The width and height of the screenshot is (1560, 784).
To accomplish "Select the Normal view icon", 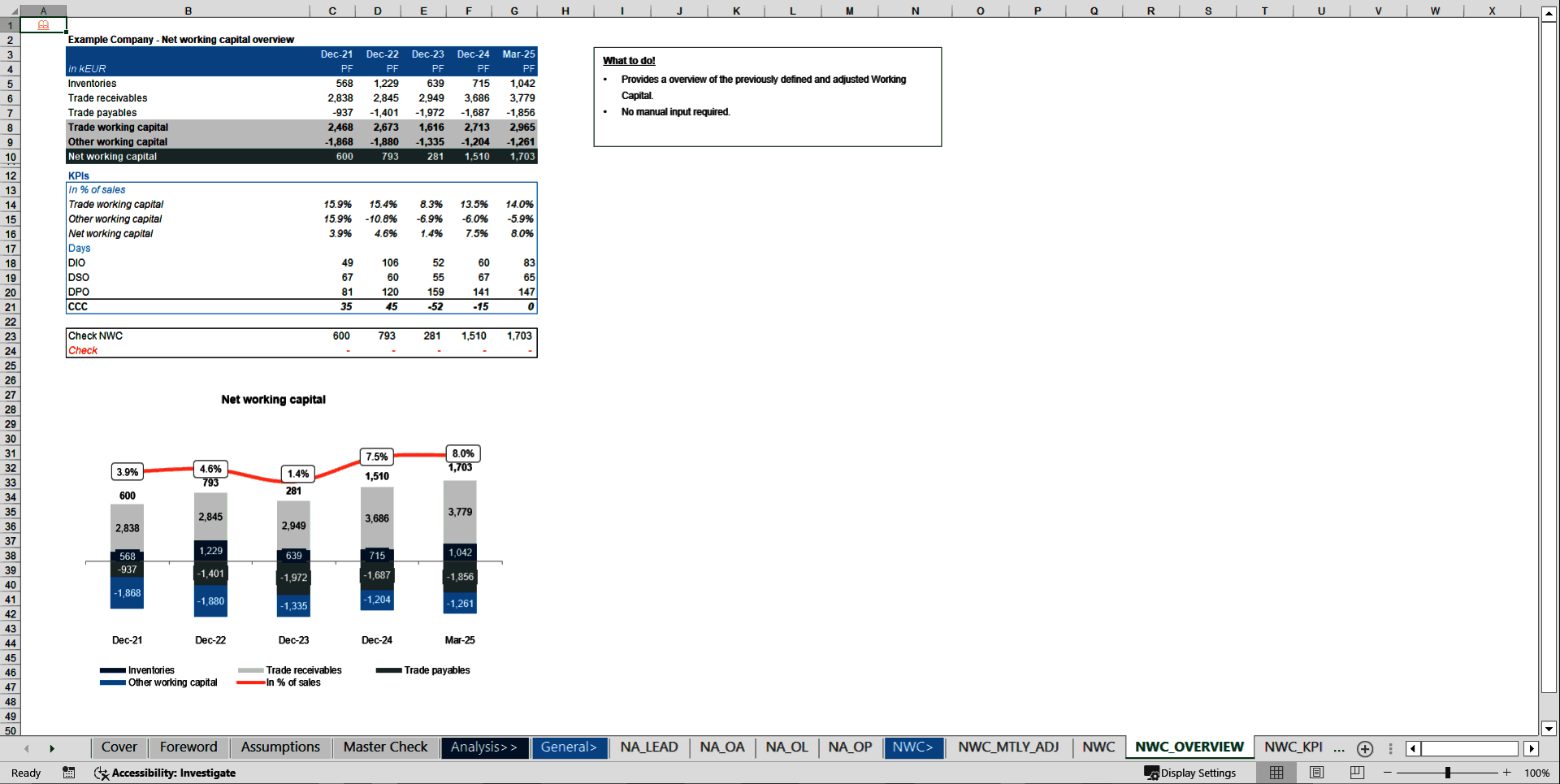I will click(x=1276, y=773).
